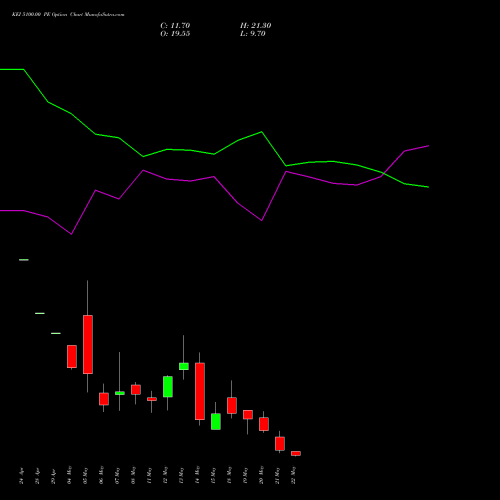Click the purple indicator line's right end
500x500 pixels.
[428, 146]
